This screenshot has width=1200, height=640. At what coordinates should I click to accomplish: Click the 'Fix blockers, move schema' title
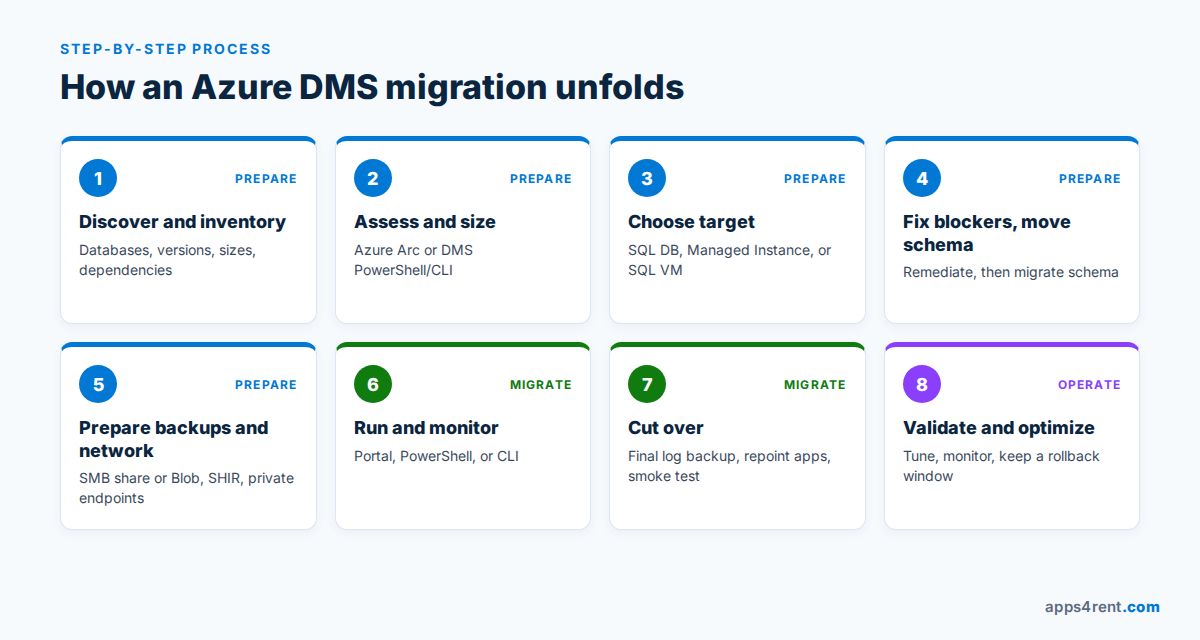point(987,233)
